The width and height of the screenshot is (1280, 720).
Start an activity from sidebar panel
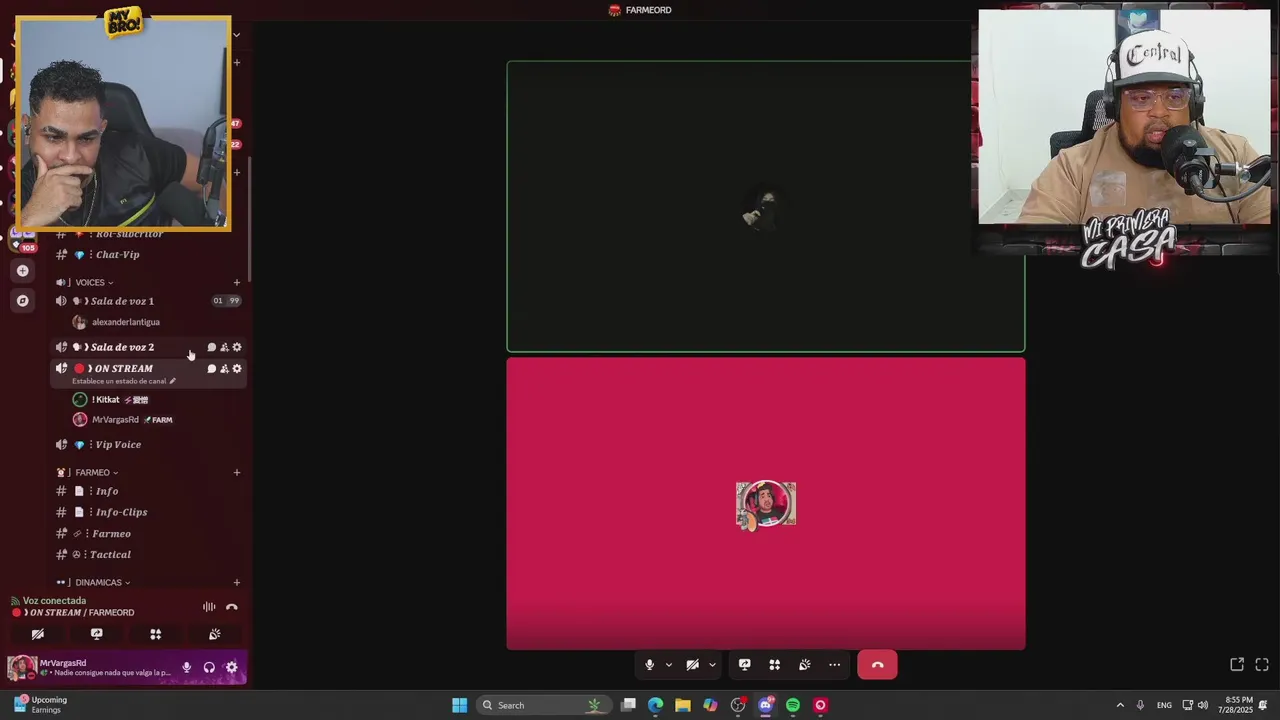pos(156,634)
